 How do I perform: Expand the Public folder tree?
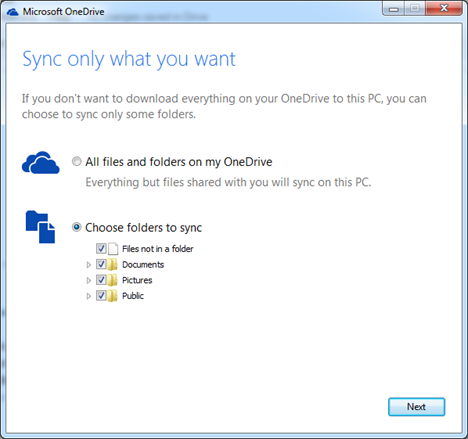tap(89, 296)
